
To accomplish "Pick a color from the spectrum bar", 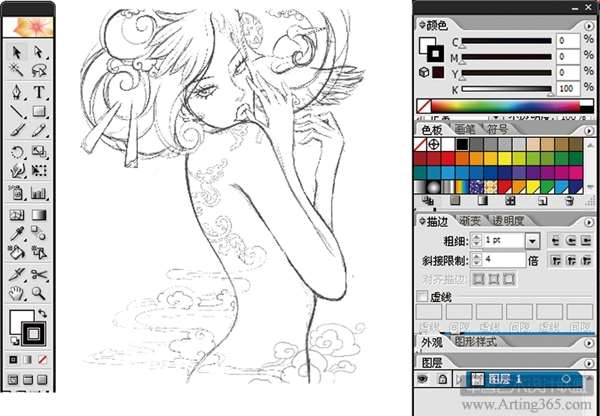I will tap(505, 106).
